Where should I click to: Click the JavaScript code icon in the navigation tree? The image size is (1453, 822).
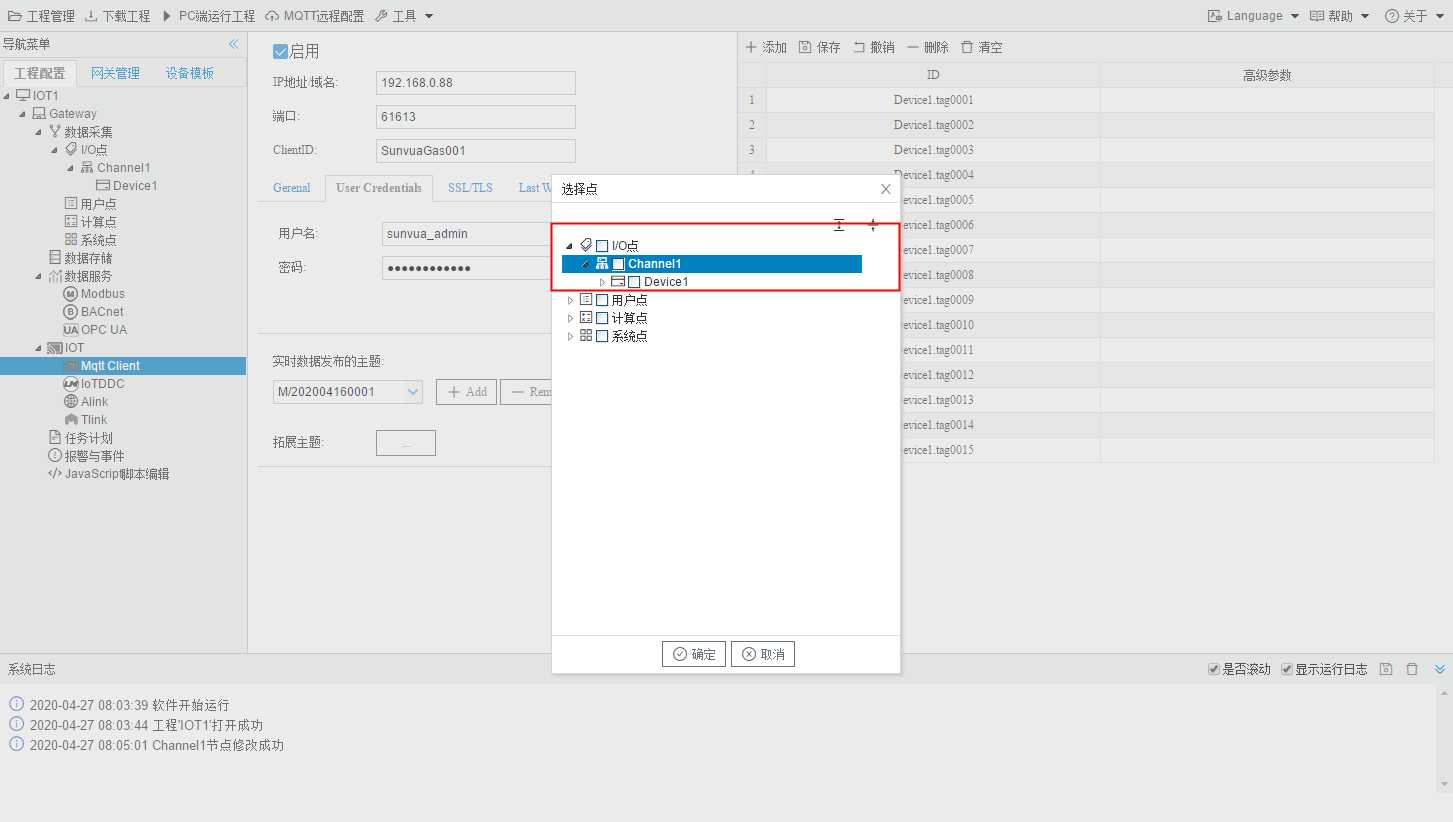tap(55, 474)
